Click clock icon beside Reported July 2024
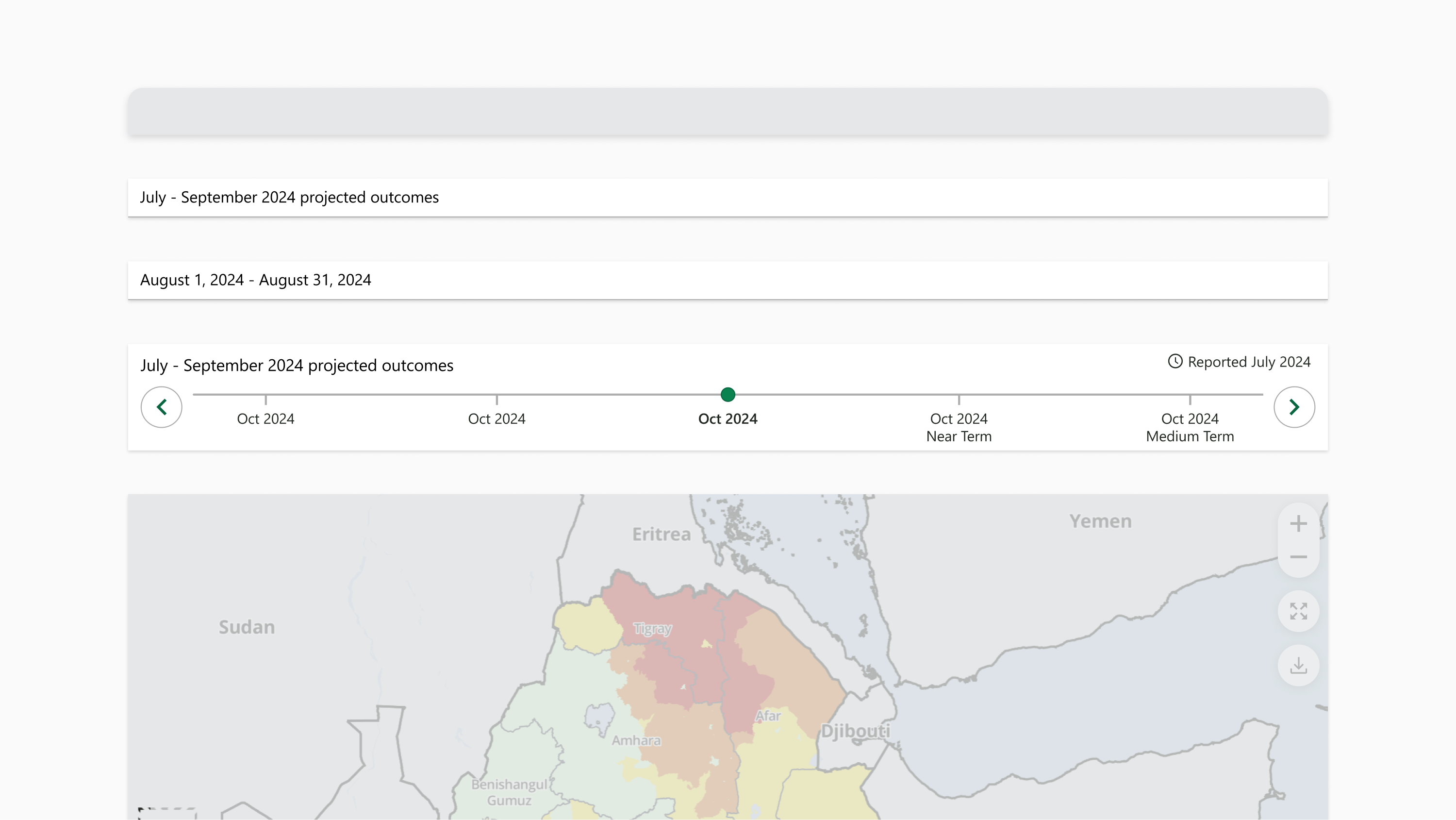Viewport: 1456px width, 820px height. pos(1175,361)
